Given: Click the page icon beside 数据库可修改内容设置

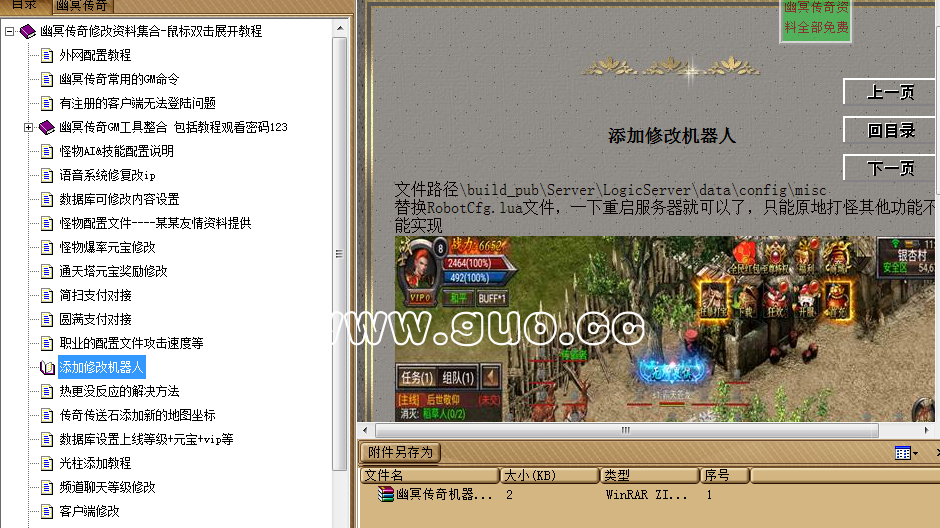Looking at the screenshot, I should pos(47,200).
